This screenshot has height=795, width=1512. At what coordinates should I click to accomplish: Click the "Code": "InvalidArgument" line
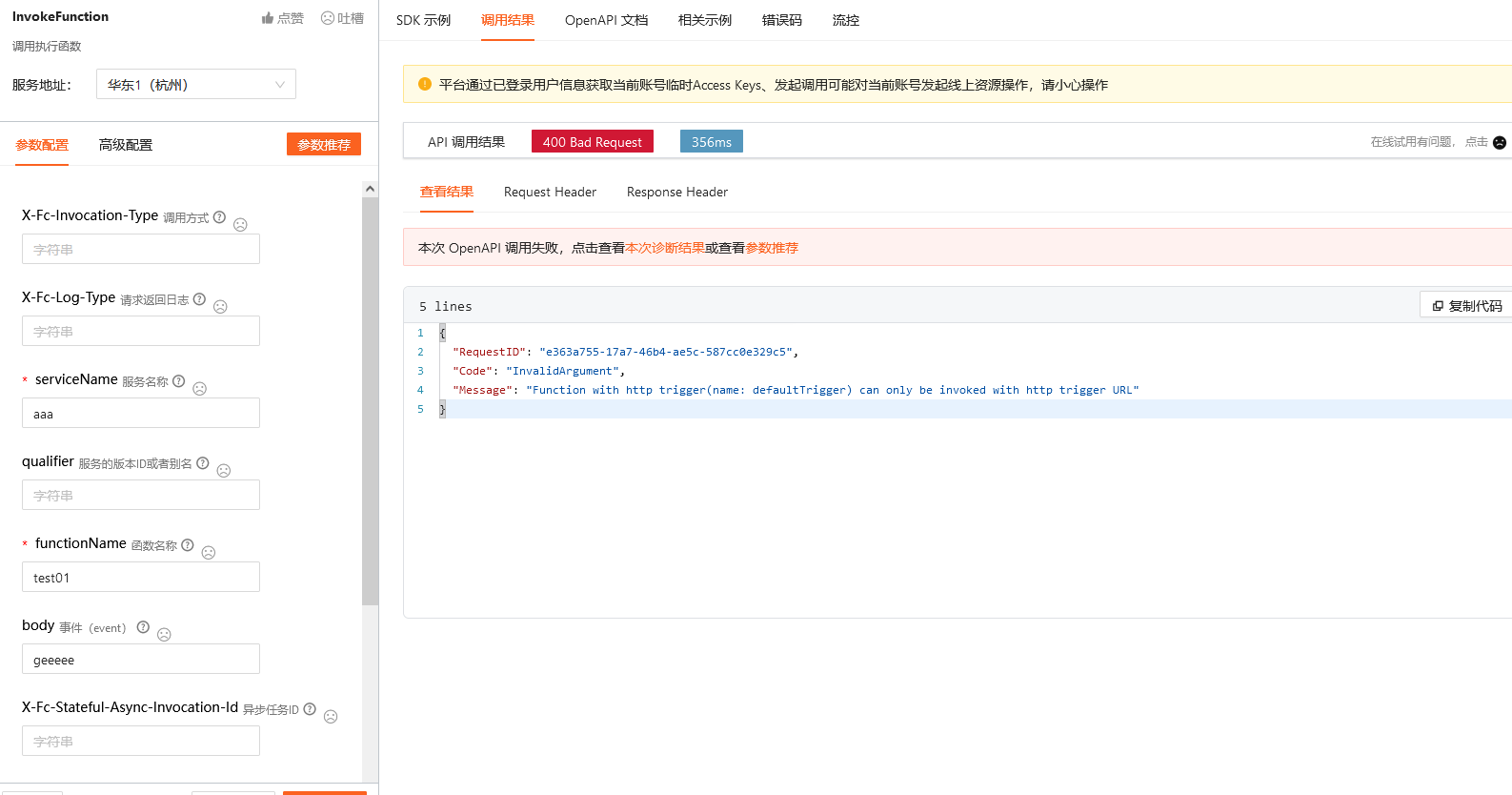(539, 371)
